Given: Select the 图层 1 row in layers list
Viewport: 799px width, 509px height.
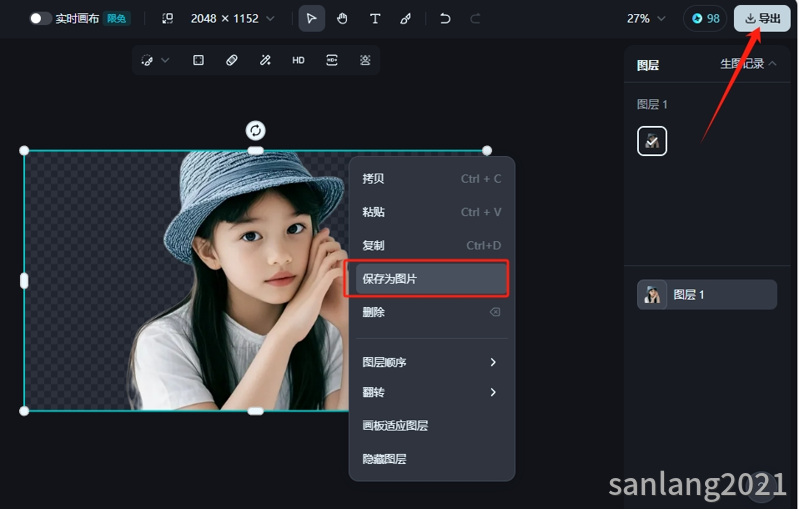Looking at the screenshot, I should click(x=707, y=294).
